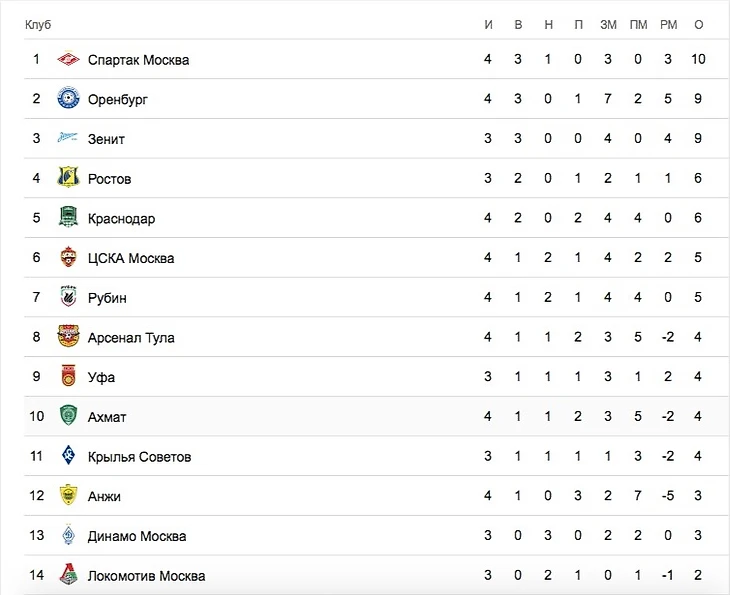Click the ЗМ goals scored header
This screenshot has height=595, width=730.
(x=608, y=25)
